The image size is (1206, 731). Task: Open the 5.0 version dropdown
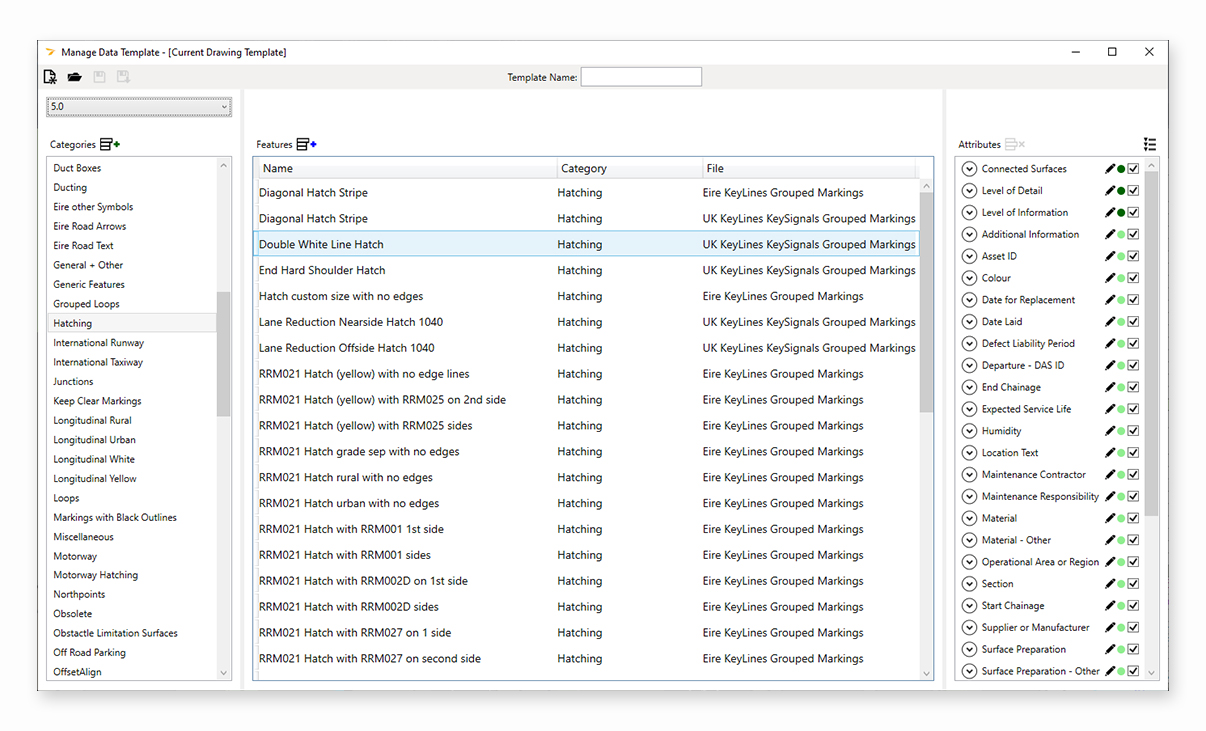coord(139,106)
